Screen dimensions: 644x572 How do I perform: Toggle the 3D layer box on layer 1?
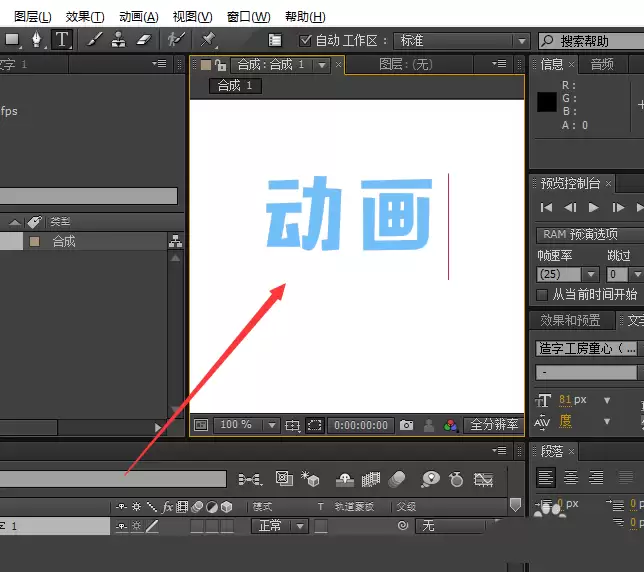227,526
